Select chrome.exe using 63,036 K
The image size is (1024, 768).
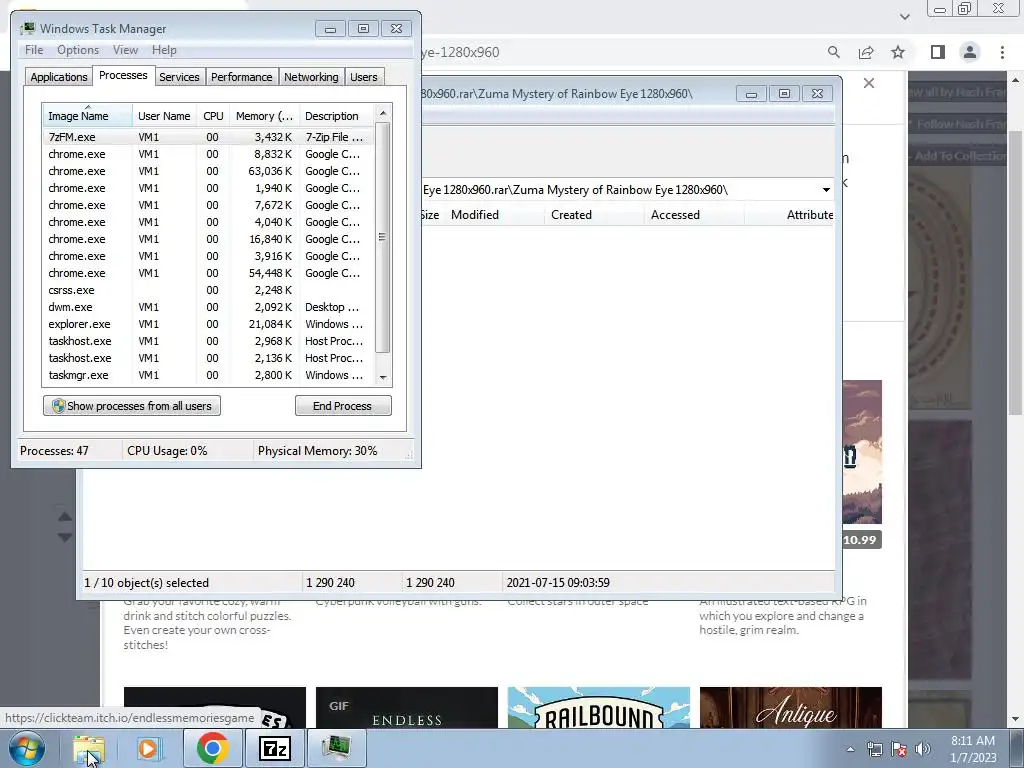click(x=208, y=171)
